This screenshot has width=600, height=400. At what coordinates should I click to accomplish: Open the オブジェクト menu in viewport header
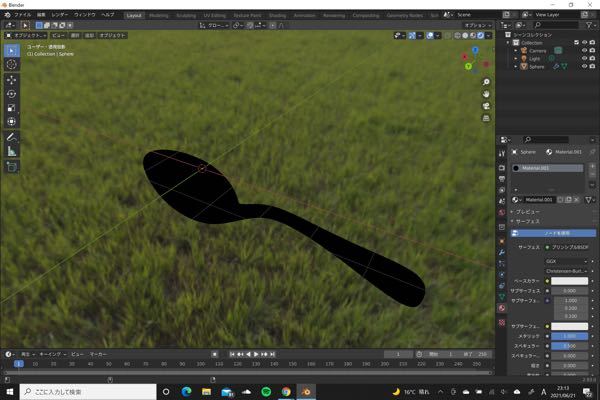[x=112, y=36]
